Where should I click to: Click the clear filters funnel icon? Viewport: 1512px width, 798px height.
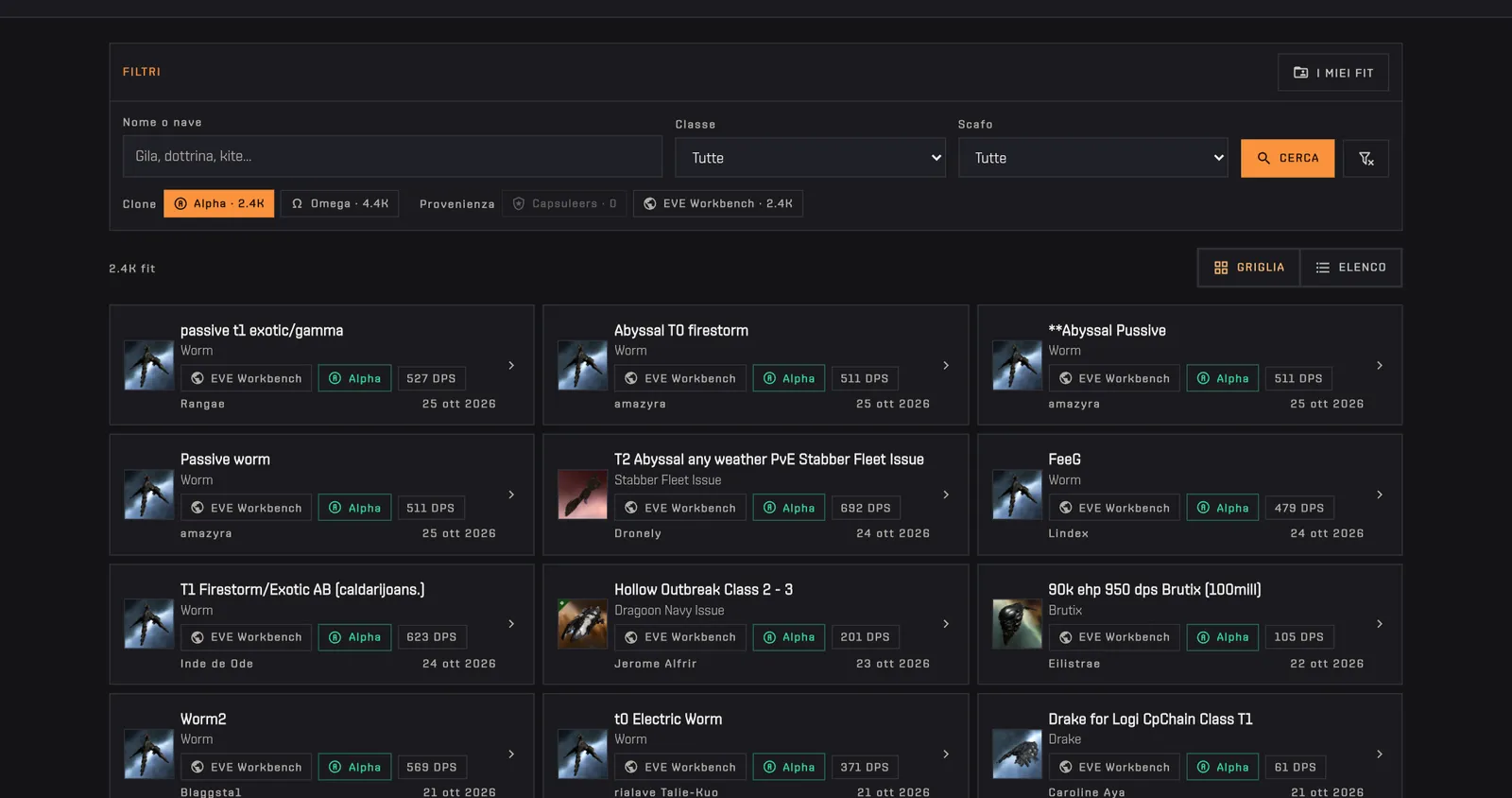[1366, 159]
